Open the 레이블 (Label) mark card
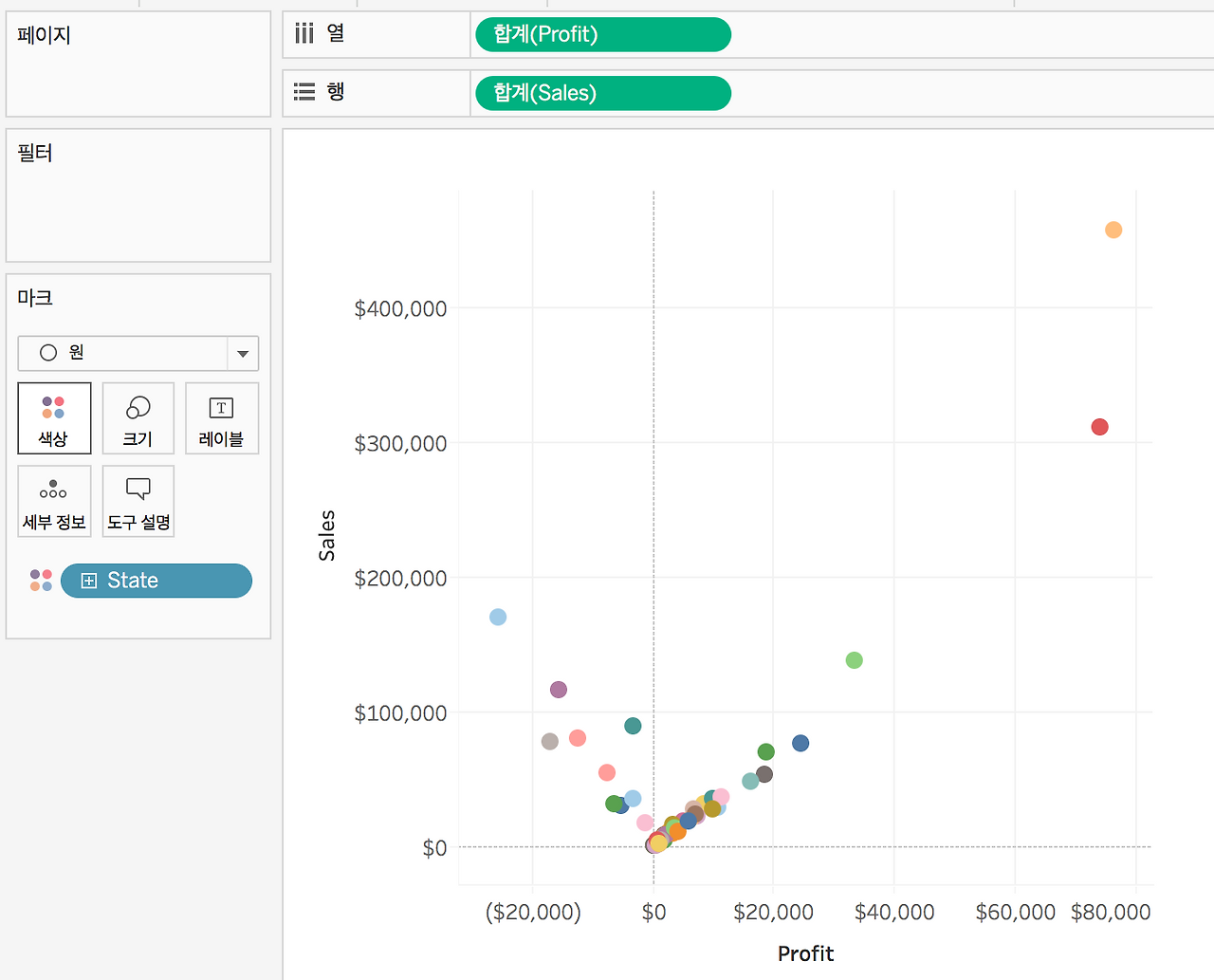 click(x=221, y=418)
